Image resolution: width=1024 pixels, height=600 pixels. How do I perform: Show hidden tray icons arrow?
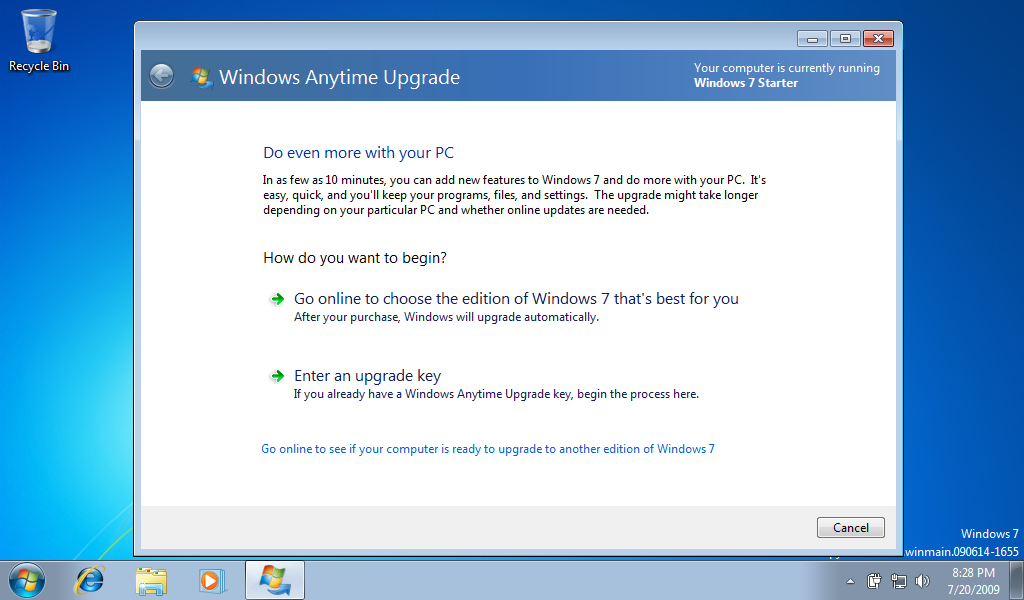click(x=850, y=581)
